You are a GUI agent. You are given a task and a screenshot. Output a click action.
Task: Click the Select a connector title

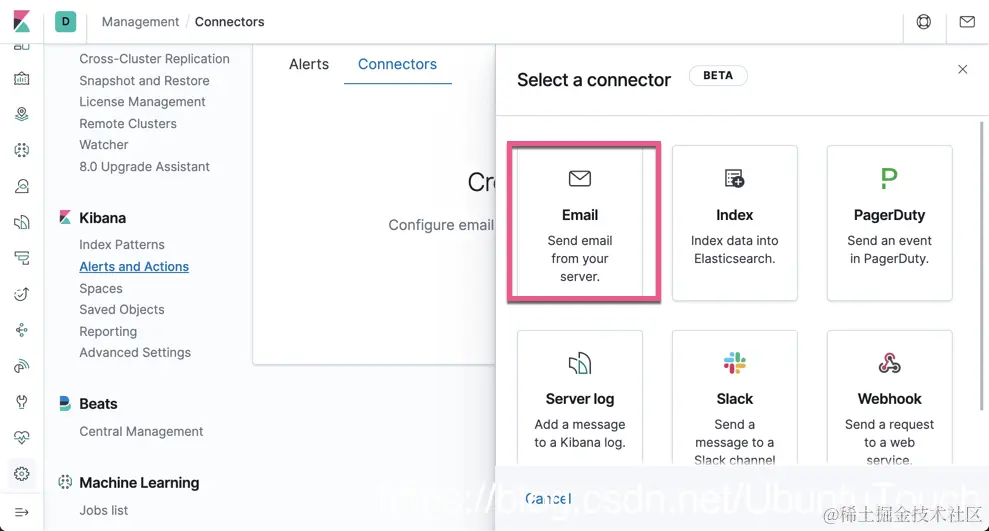[x=594, y=80]
